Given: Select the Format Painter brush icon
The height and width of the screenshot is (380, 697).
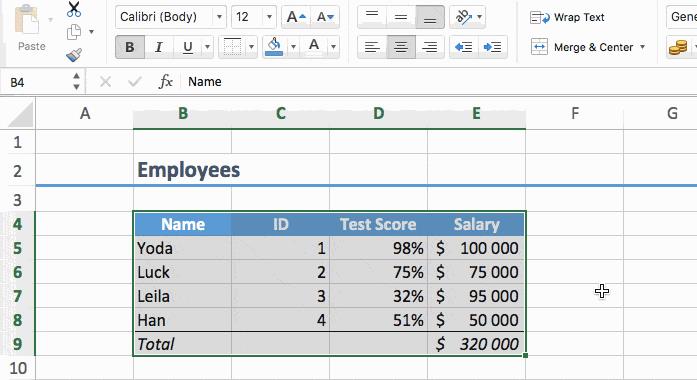Looking at the screenshot, I should point(74,55).
